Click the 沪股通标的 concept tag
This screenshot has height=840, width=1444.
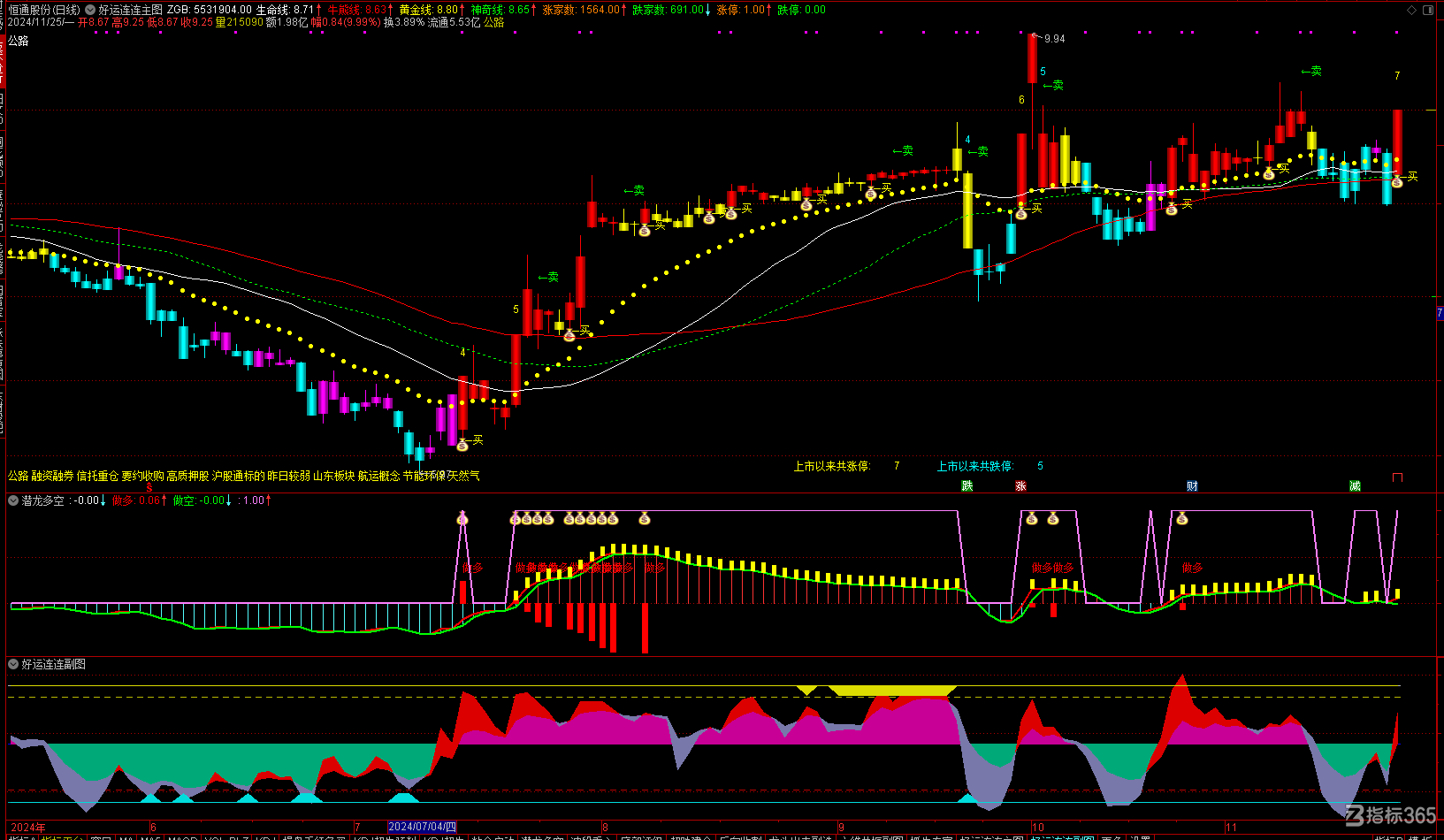(x=239, y=476)
